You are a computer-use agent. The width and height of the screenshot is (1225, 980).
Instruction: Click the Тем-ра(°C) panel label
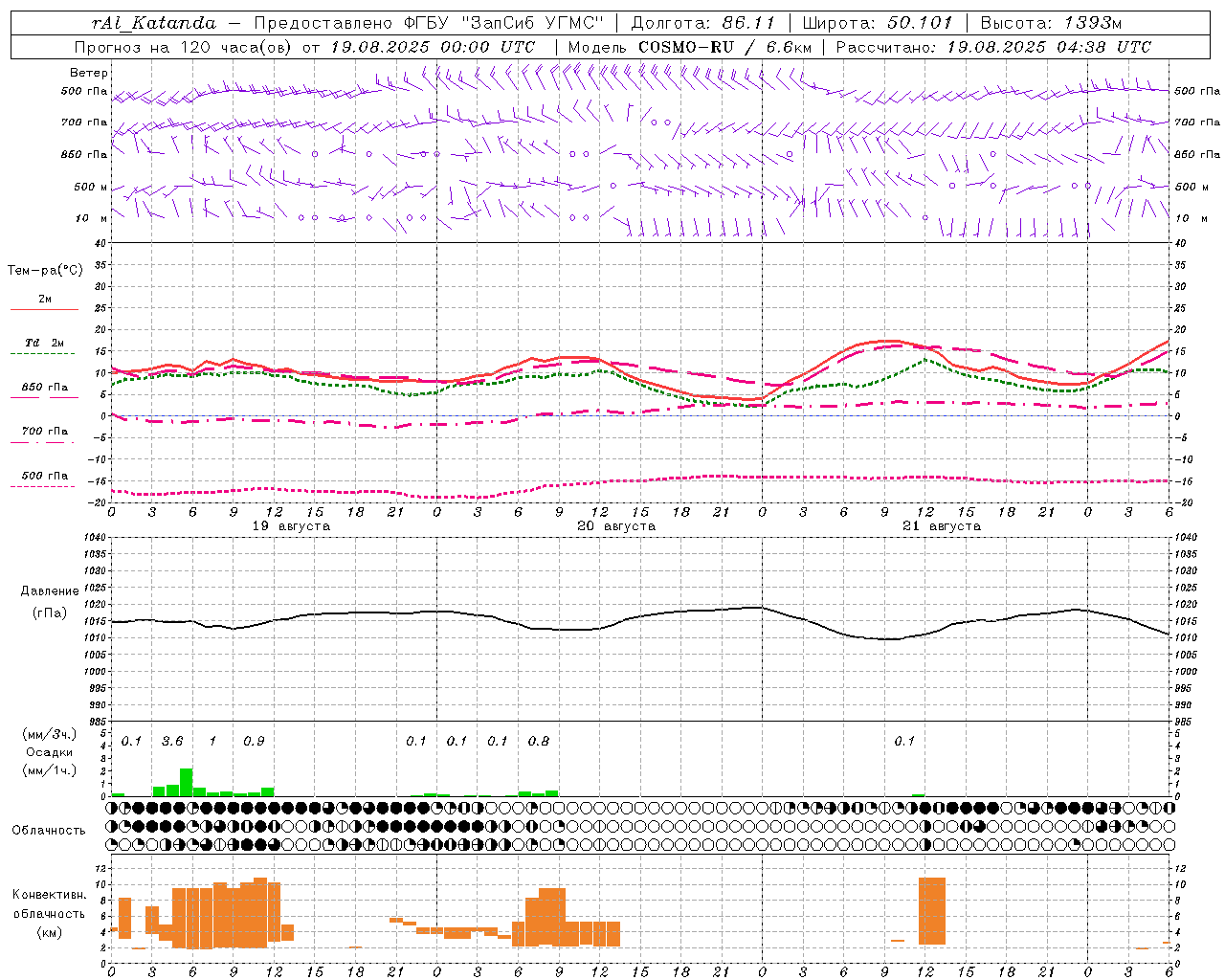pos(45,271)
